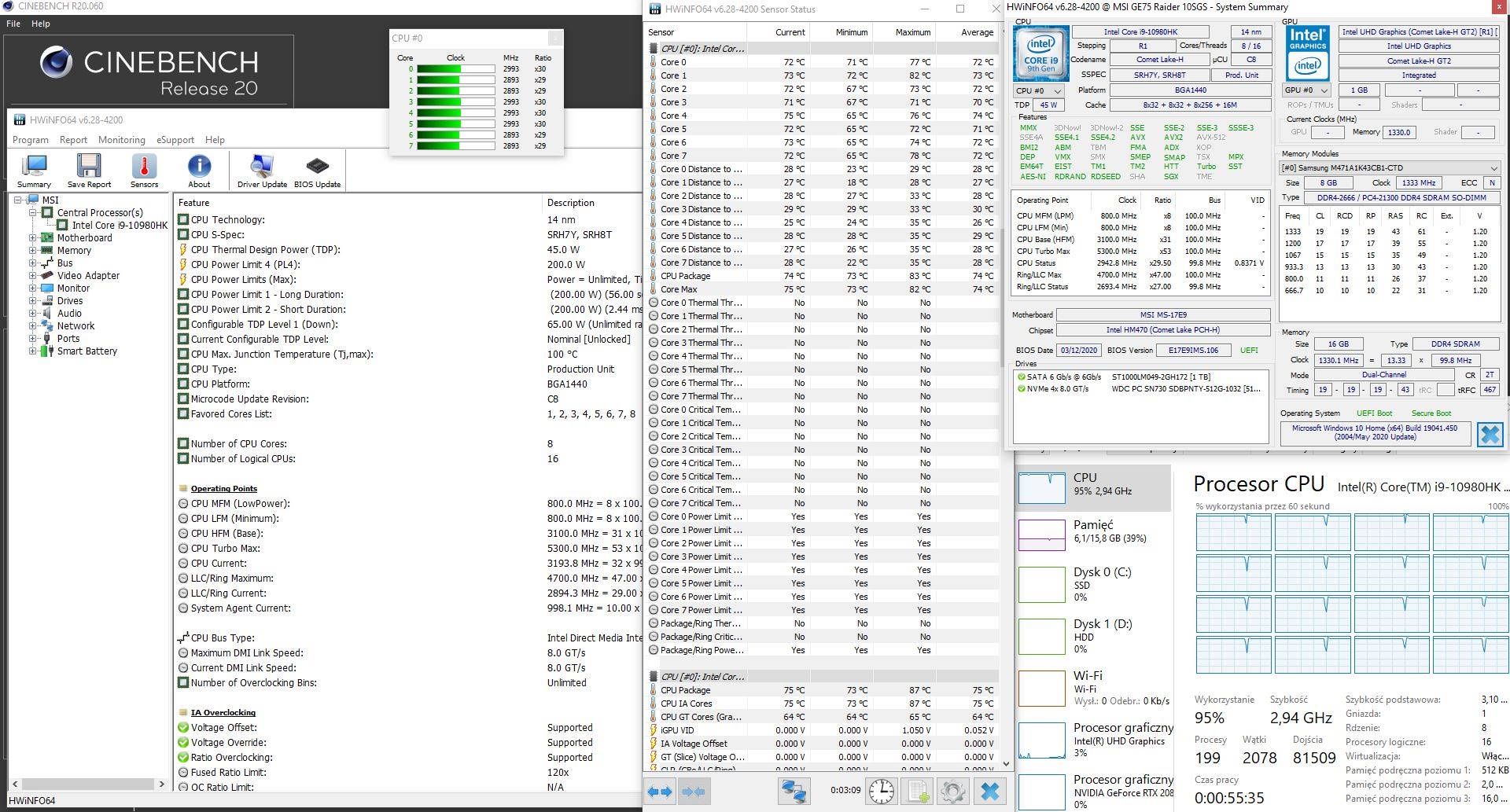
Task: Click the Current column header in Sensor Status
Action: (x=779, y=32)
